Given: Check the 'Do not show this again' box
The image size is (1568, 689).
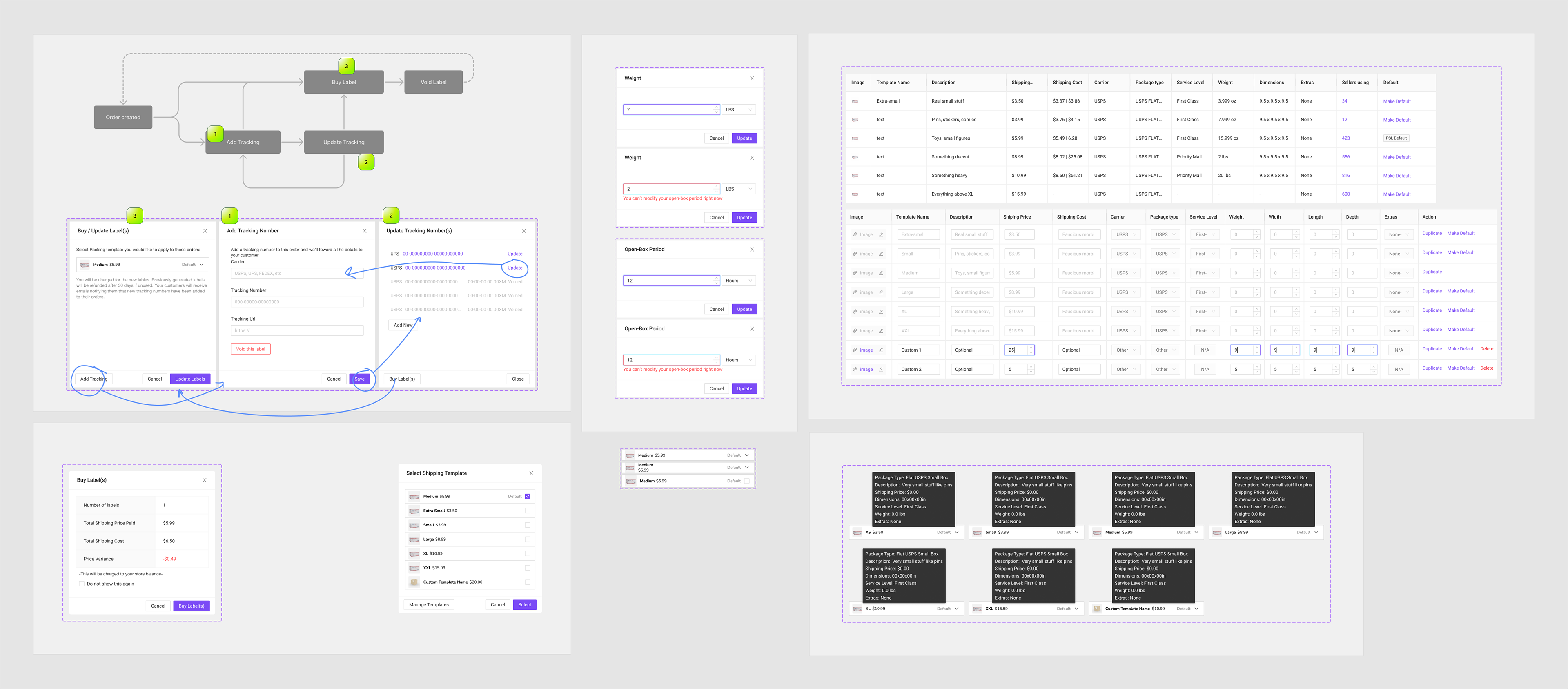Looking at the screenshot, I should [82, 584].
